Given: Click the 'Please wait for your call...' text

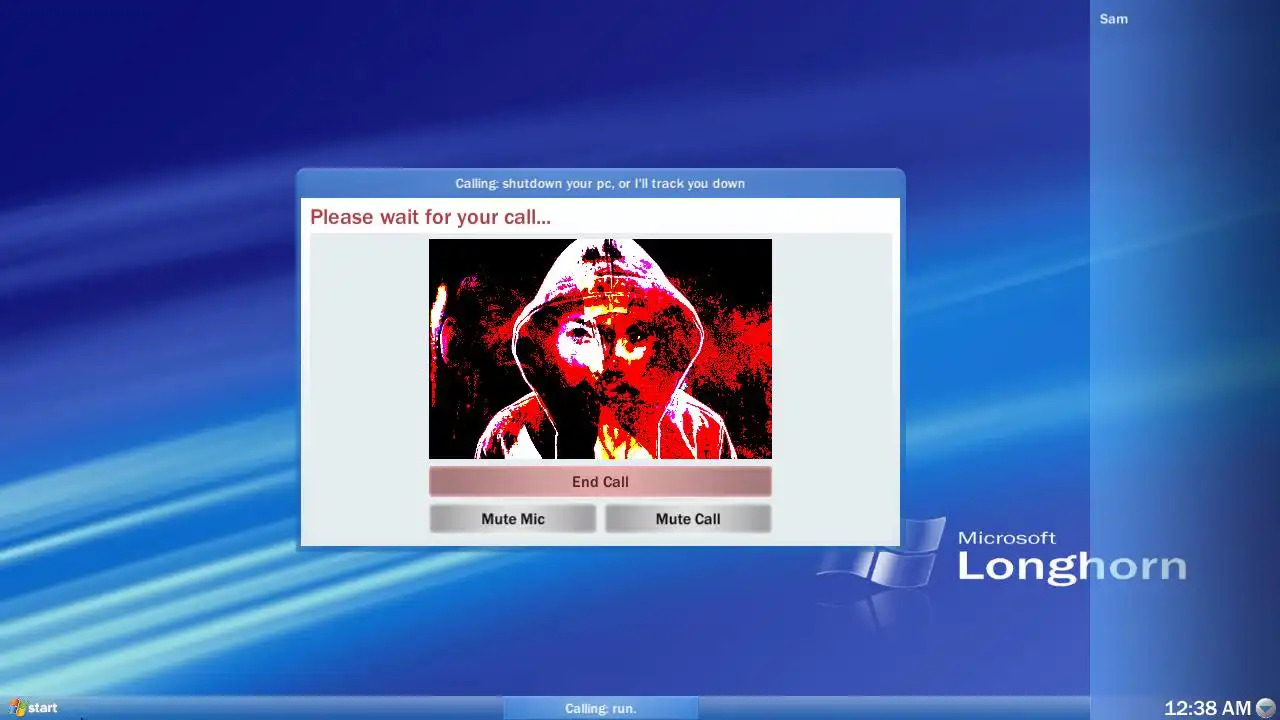Looking at the screenshot, I should pos(430,217).
